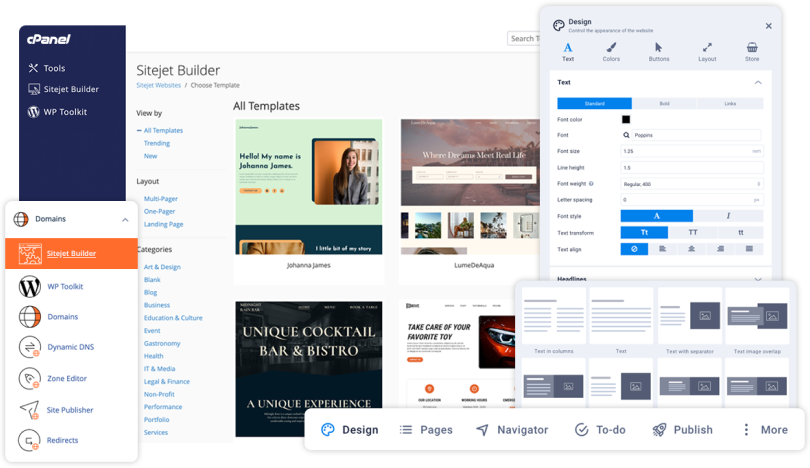810x468 pixels.
Task: Open the Font weight dropdown
Action: tap(691, 184)
